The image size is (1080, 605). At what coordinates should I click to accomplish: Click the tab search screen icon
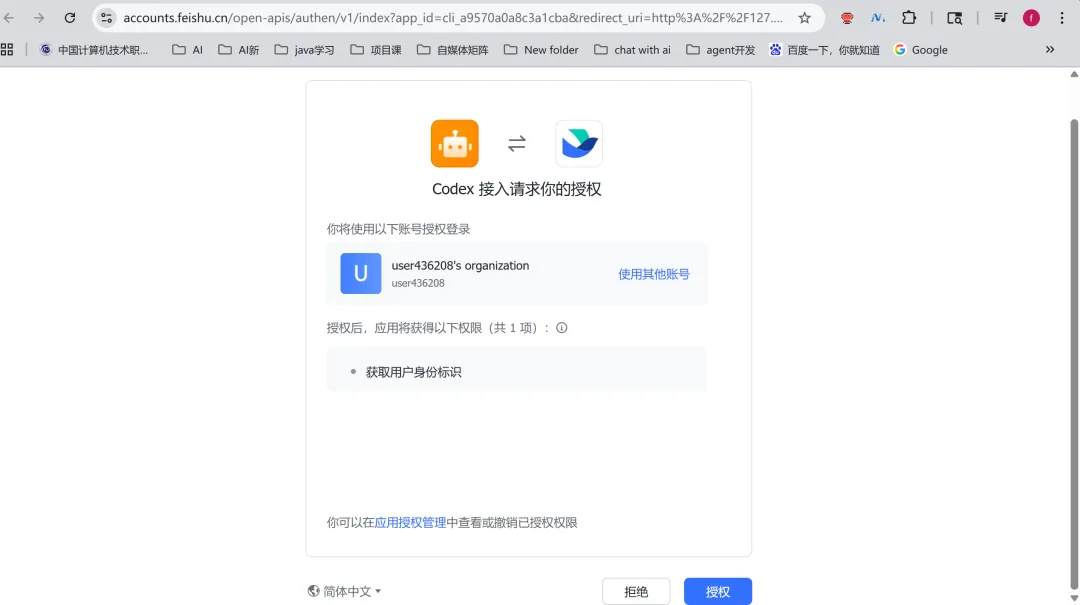tap(955, 19)
